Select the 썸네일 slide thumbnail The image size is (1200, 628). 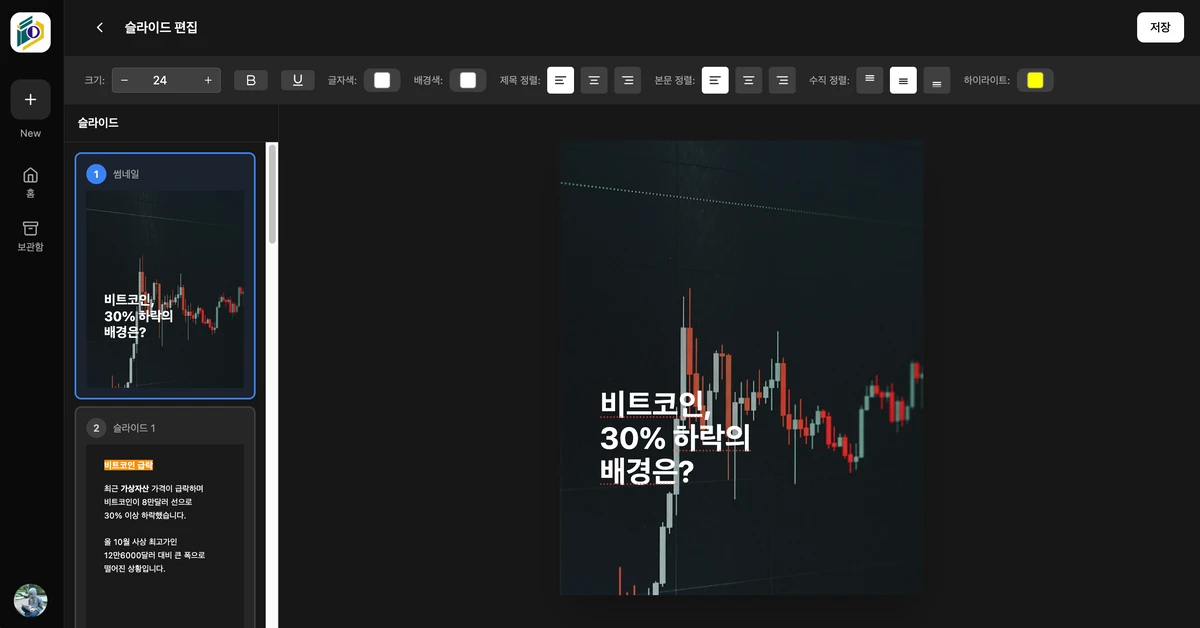[x=165, y=276]
